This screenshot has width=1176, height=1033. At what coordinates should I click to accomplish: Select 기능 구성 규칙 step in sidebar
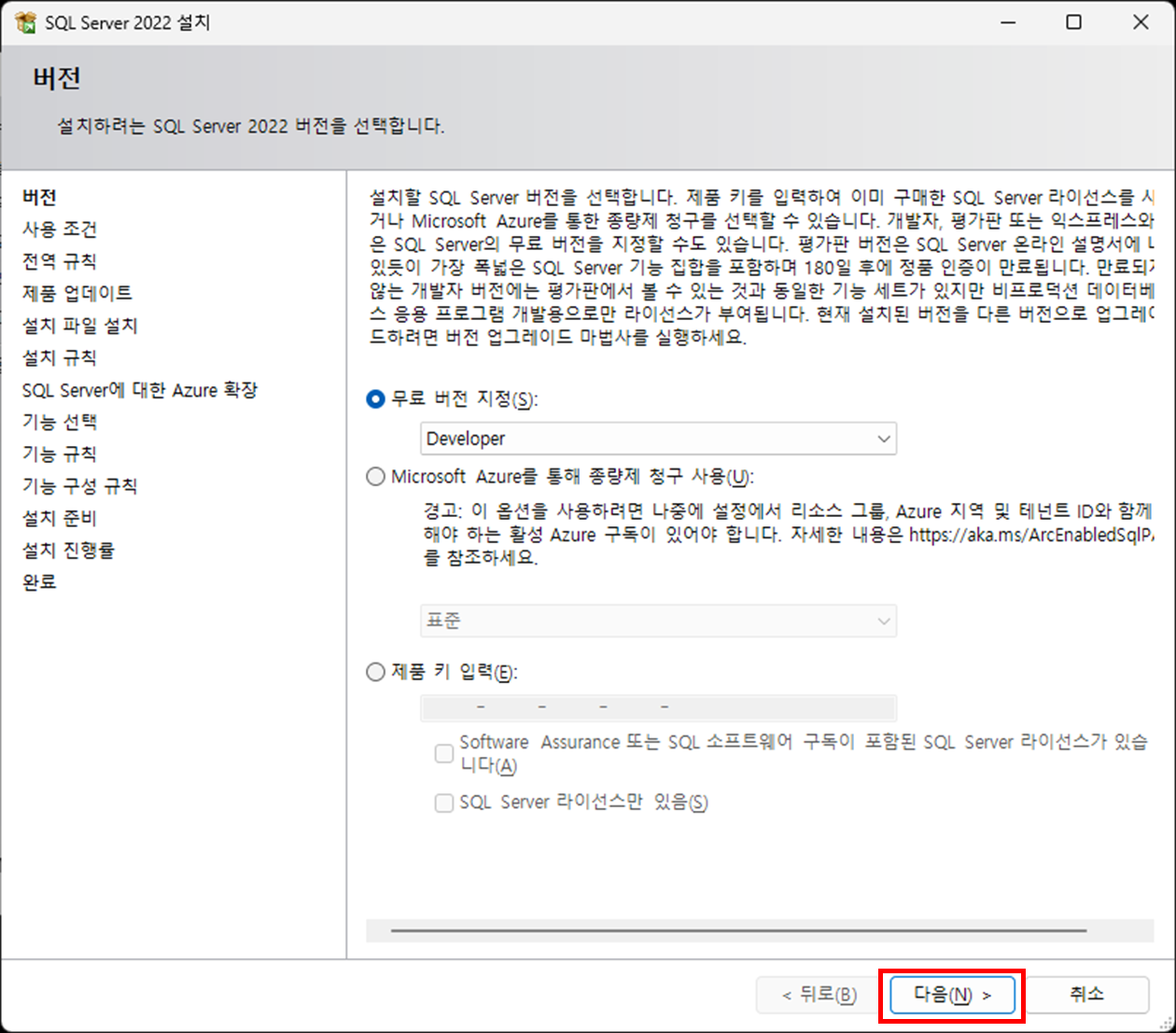point(80,486)
